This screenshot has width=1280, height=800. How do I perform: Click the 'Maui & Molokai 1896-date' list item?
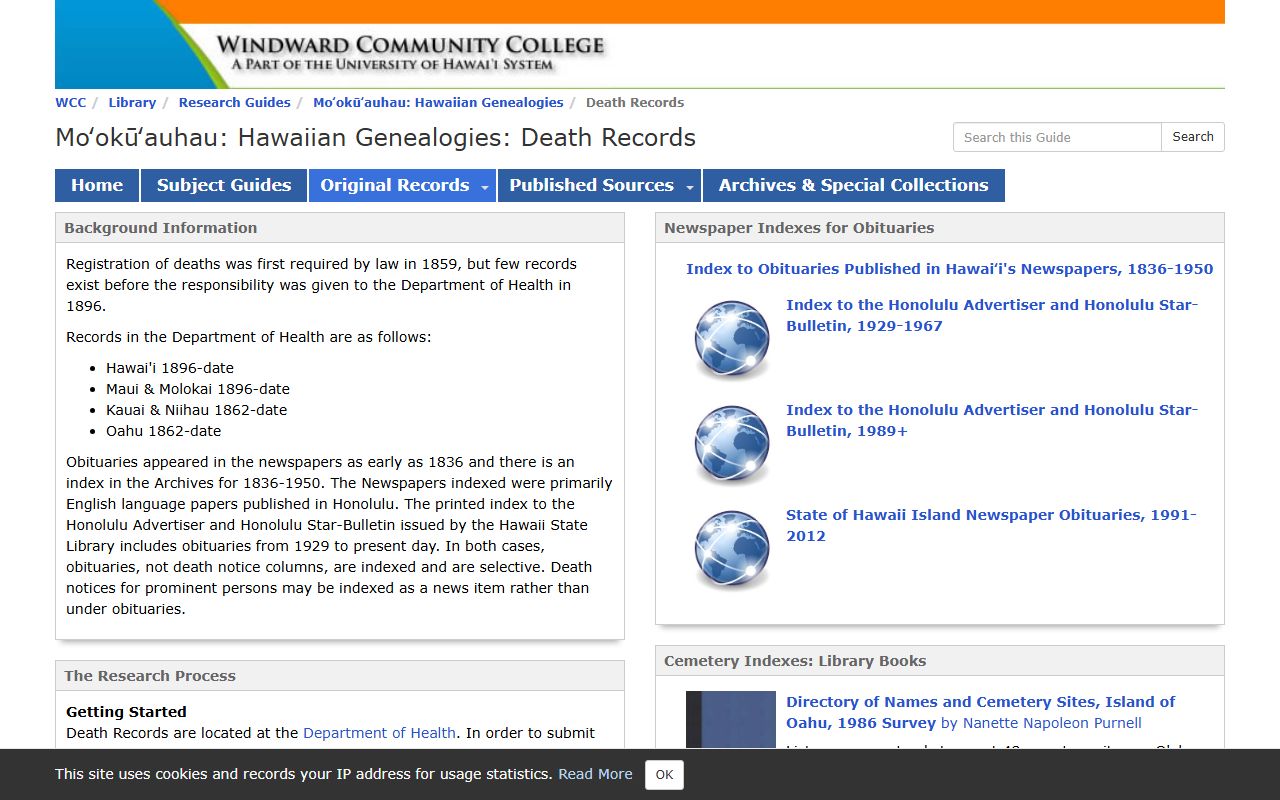[198, 389]
